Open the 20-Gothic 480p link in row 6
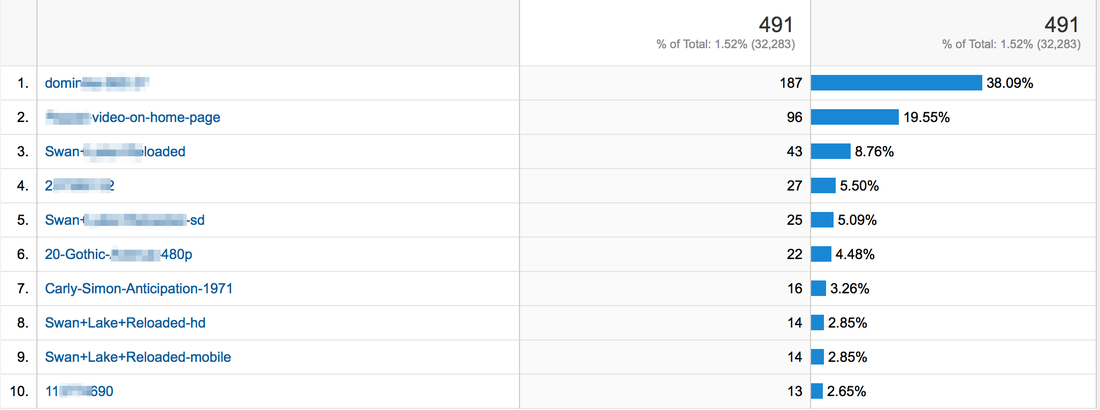This screenshot has width=1100, height=410. [119, 254]
